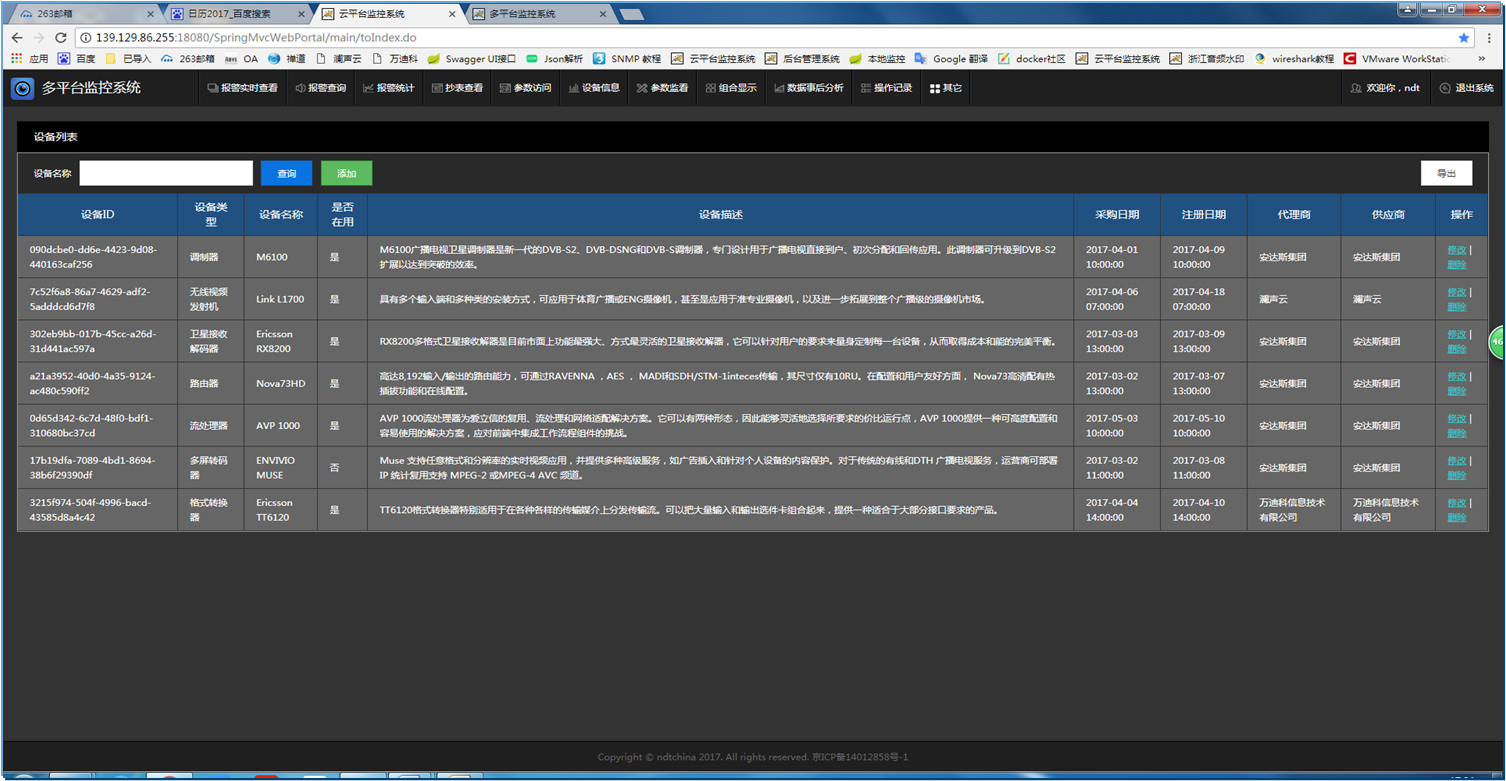Bookmark this page with the star icon

coord(1464,38)
